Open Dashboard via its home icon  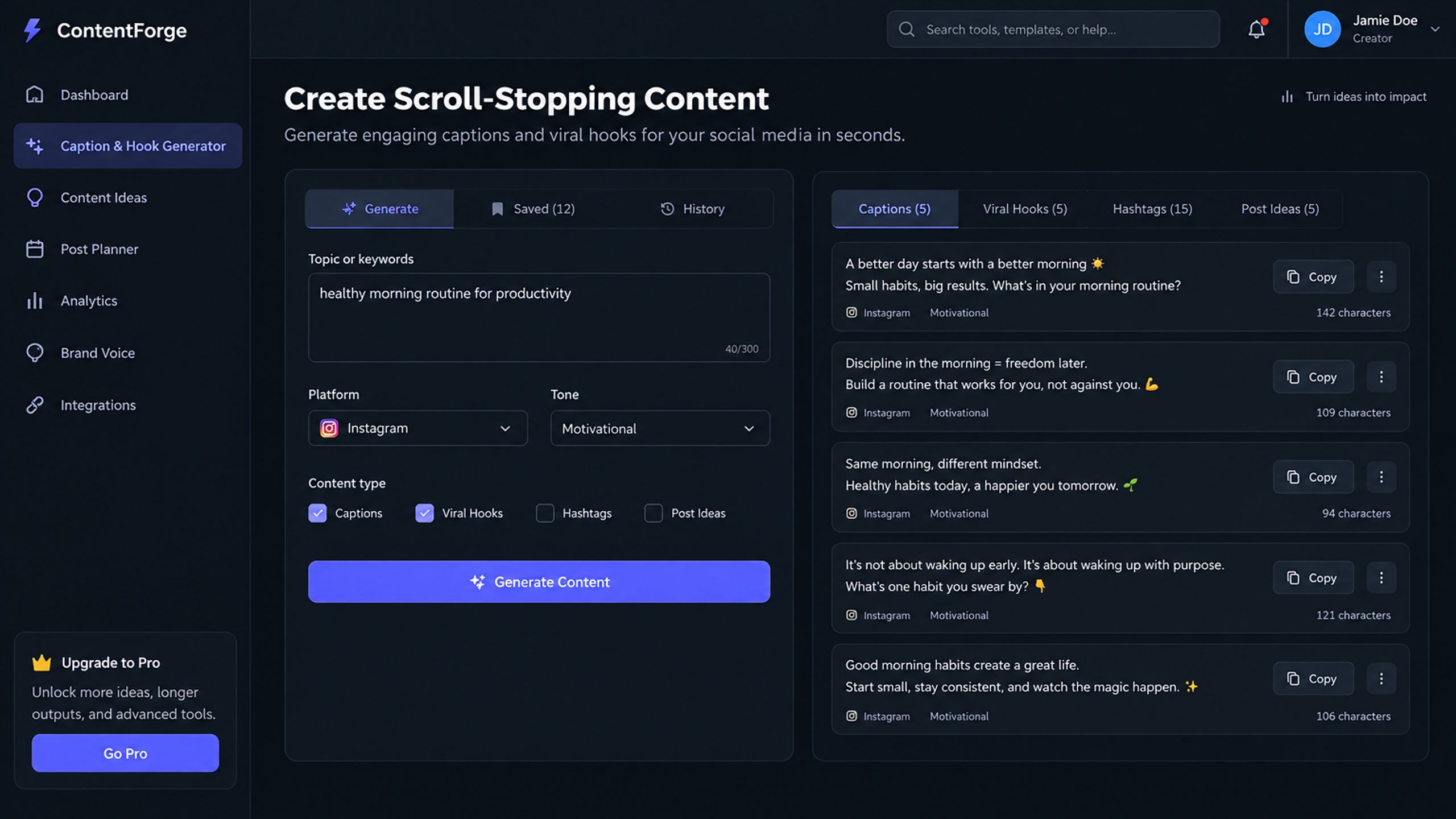pos(35,94)
